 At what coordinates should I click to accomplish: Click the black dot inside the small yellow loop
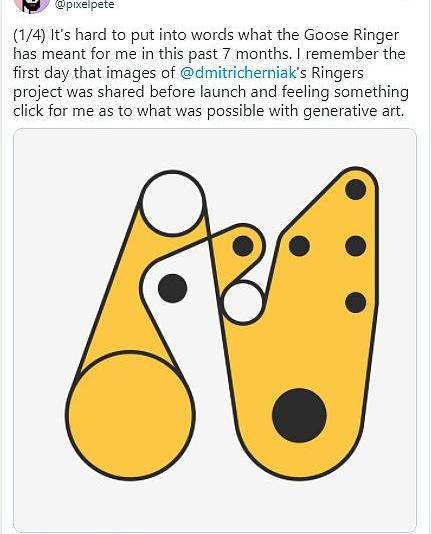[243, 246]
